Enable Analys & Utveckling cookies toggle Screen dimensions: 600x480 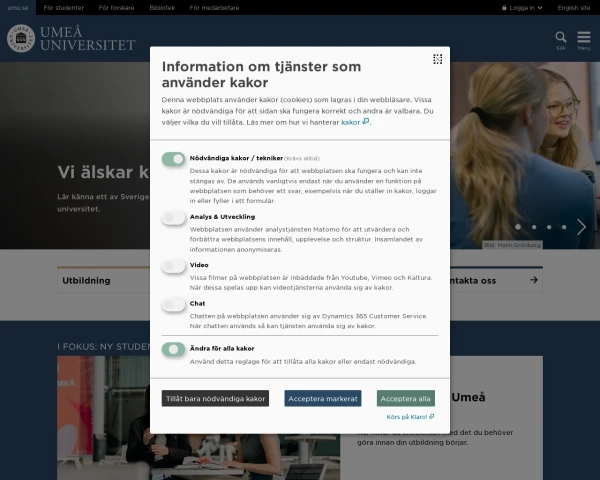174,217
